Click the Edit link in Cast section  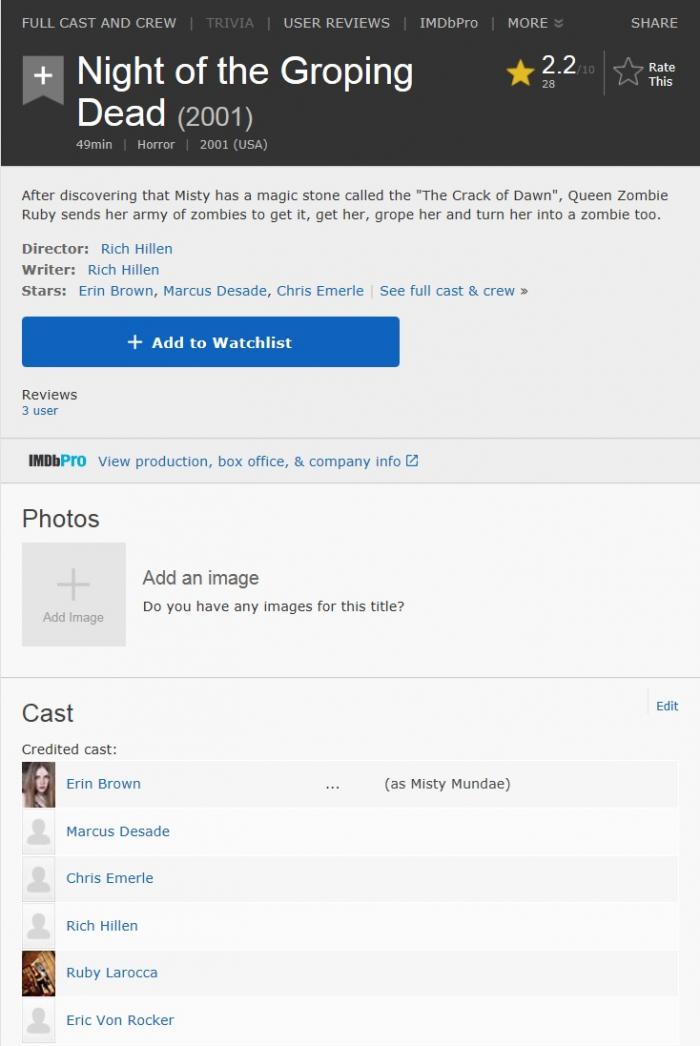click(667, 706)
